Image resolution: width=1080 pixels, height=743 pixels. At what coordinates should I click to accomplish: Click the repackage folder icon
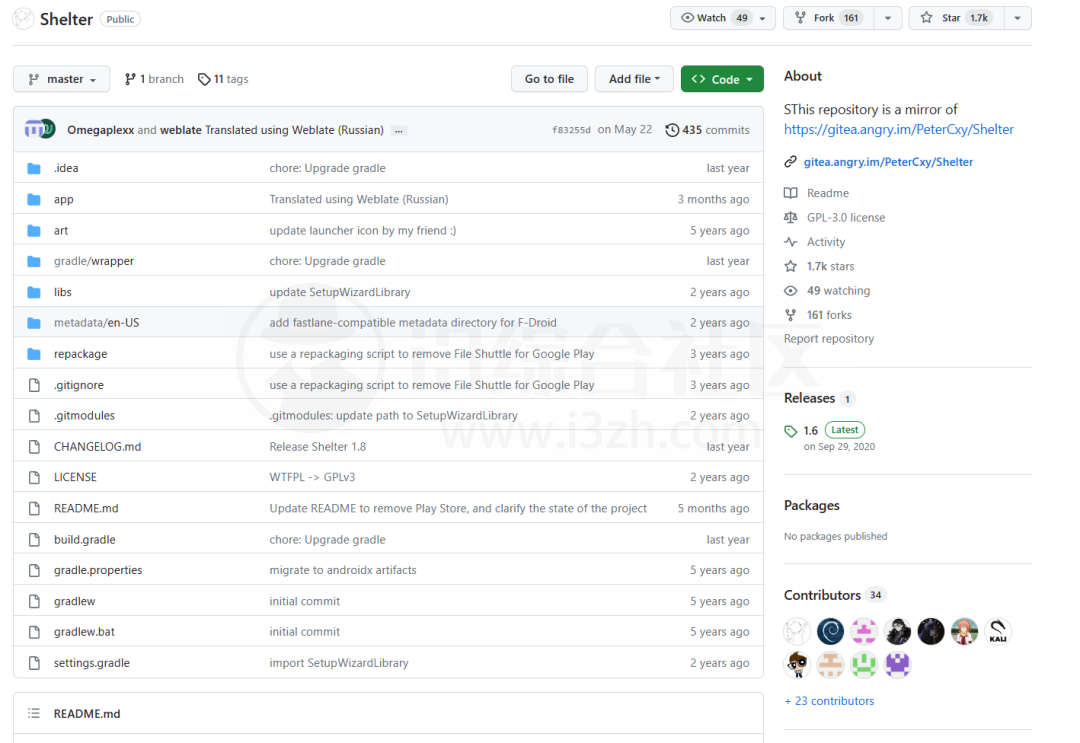34,354
